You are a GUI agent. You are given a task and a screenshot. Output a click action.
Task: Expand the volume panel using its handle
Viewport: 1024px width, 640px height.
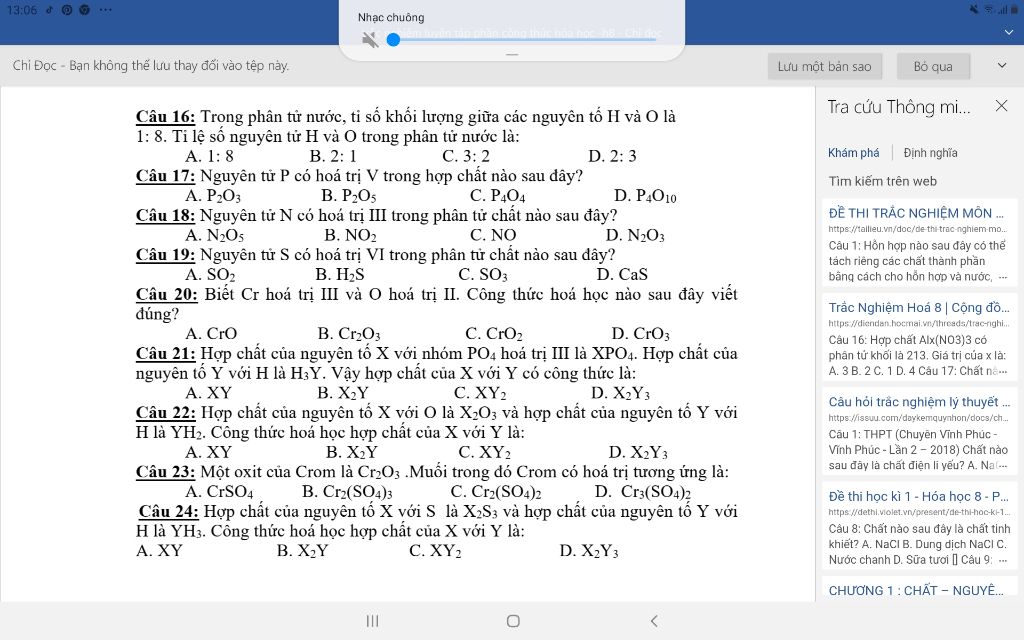point(512,55)
